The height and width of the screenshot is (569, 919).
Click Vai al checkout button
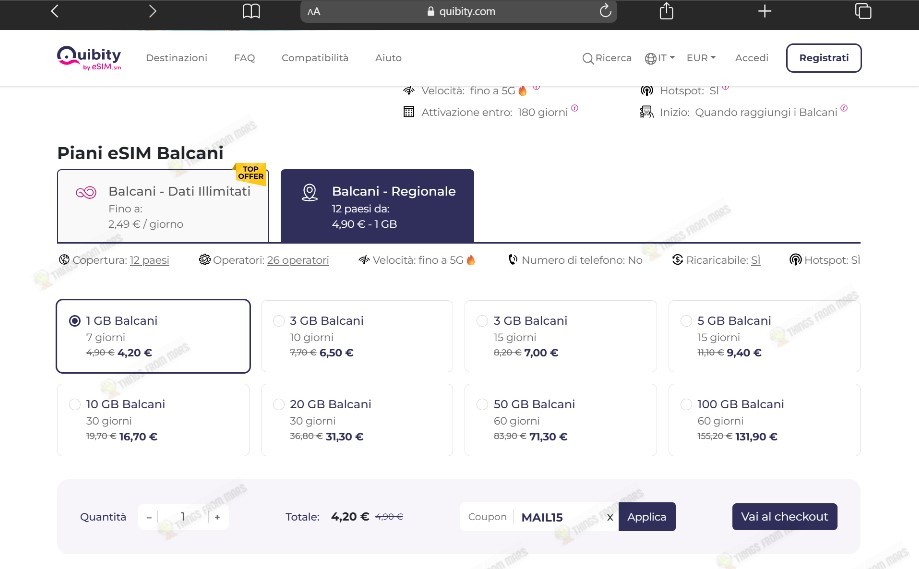[x=784, y=517]
